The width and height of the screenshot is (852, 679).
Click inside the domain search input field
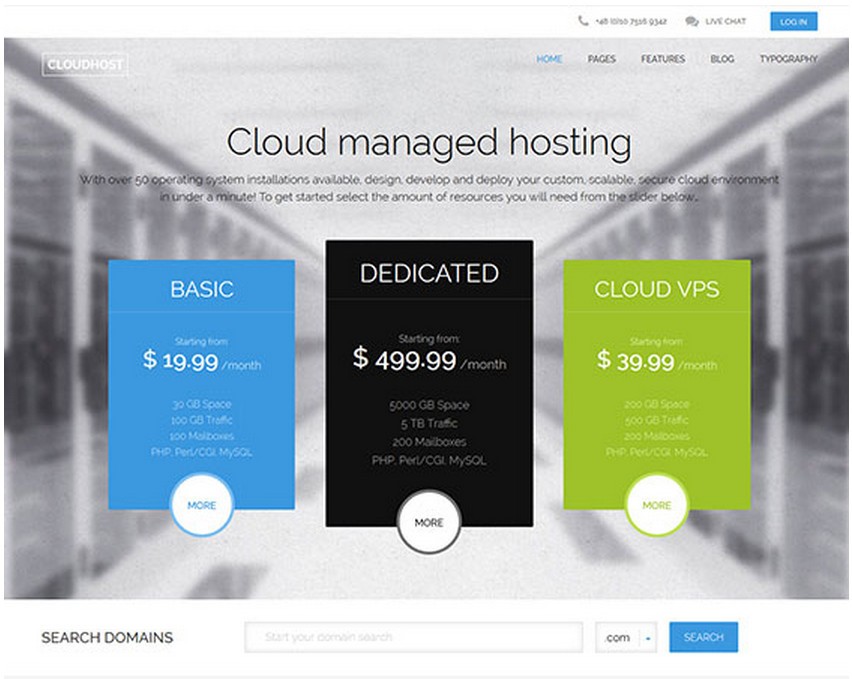pyautogui.click(x=413, y=637)
